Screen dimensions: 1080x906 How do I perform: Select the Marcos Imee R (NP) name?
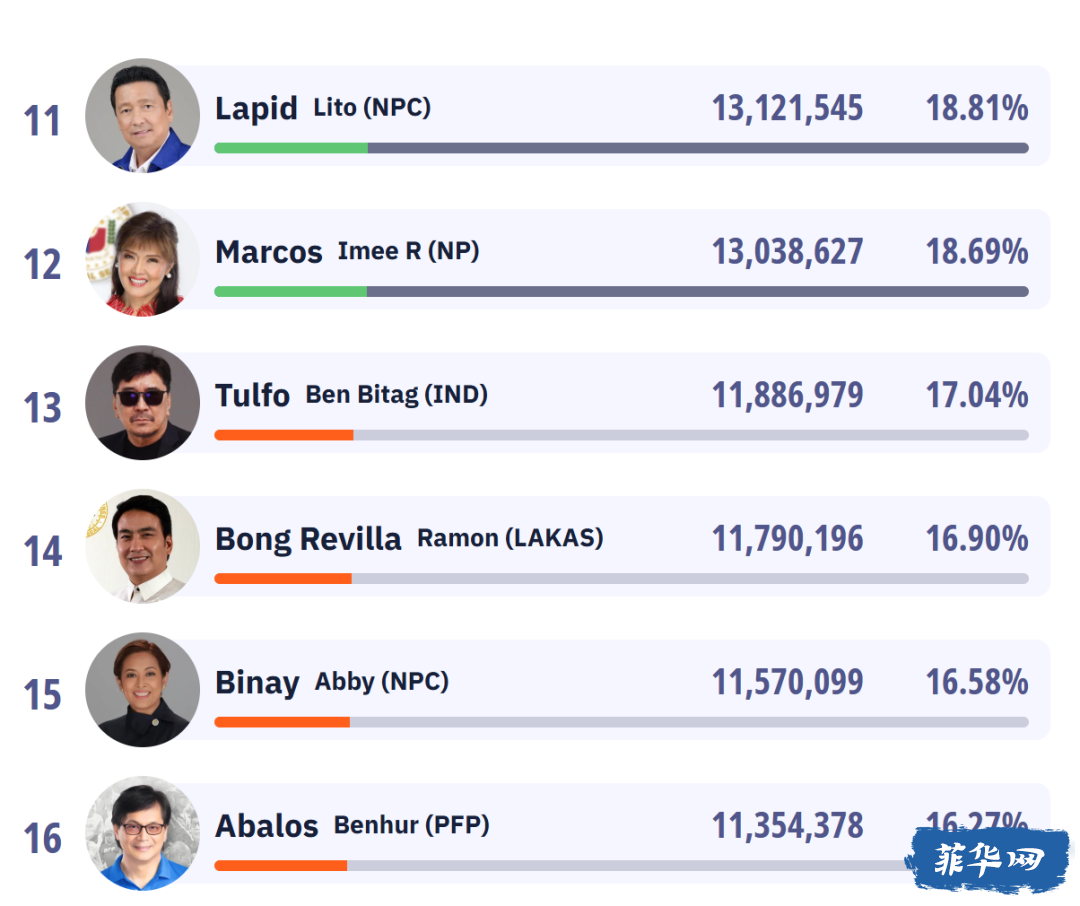coord(347,251)
